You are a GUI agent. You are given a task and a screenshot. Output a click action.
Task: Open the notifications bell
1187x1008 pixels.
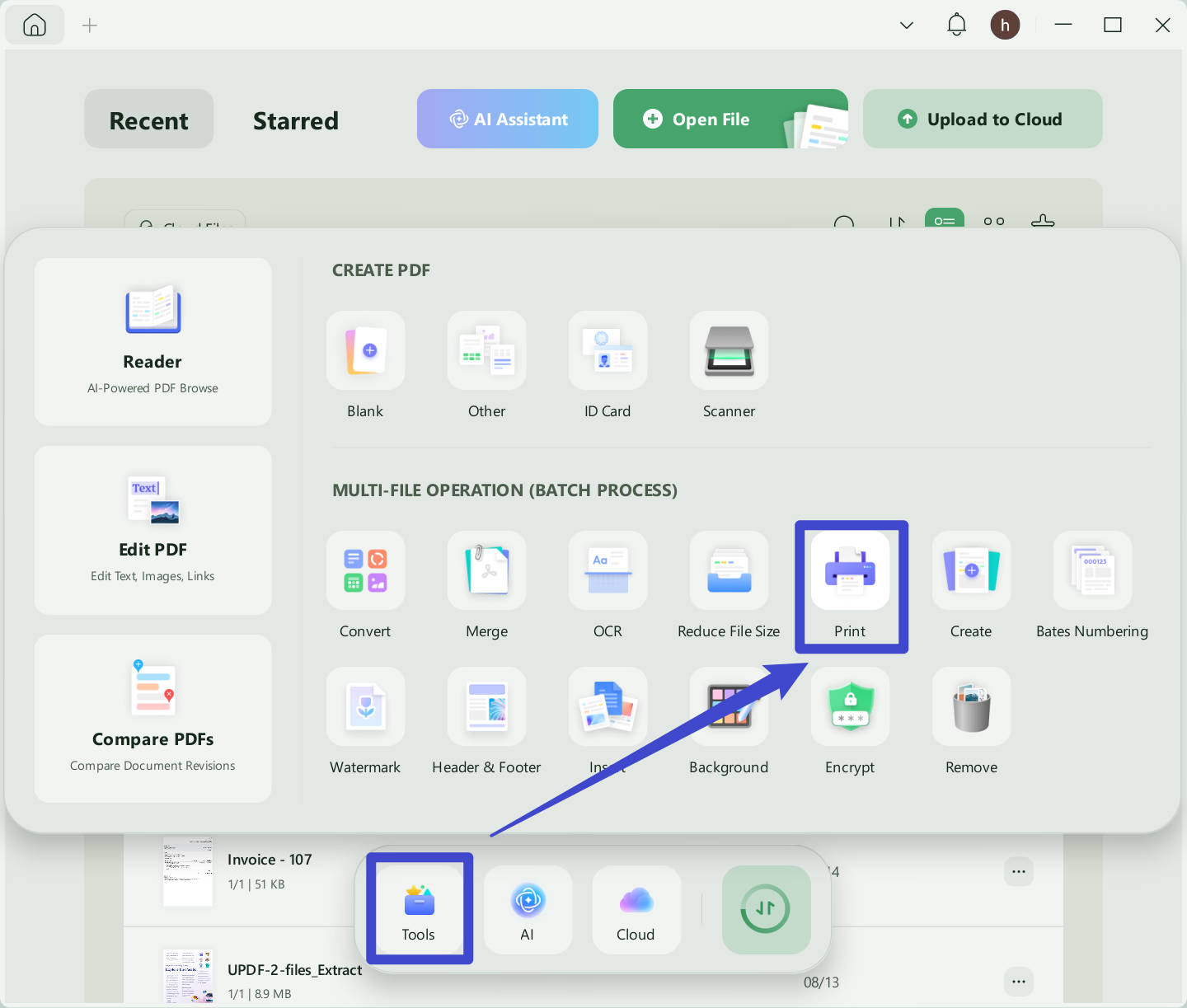click(956, 25)
